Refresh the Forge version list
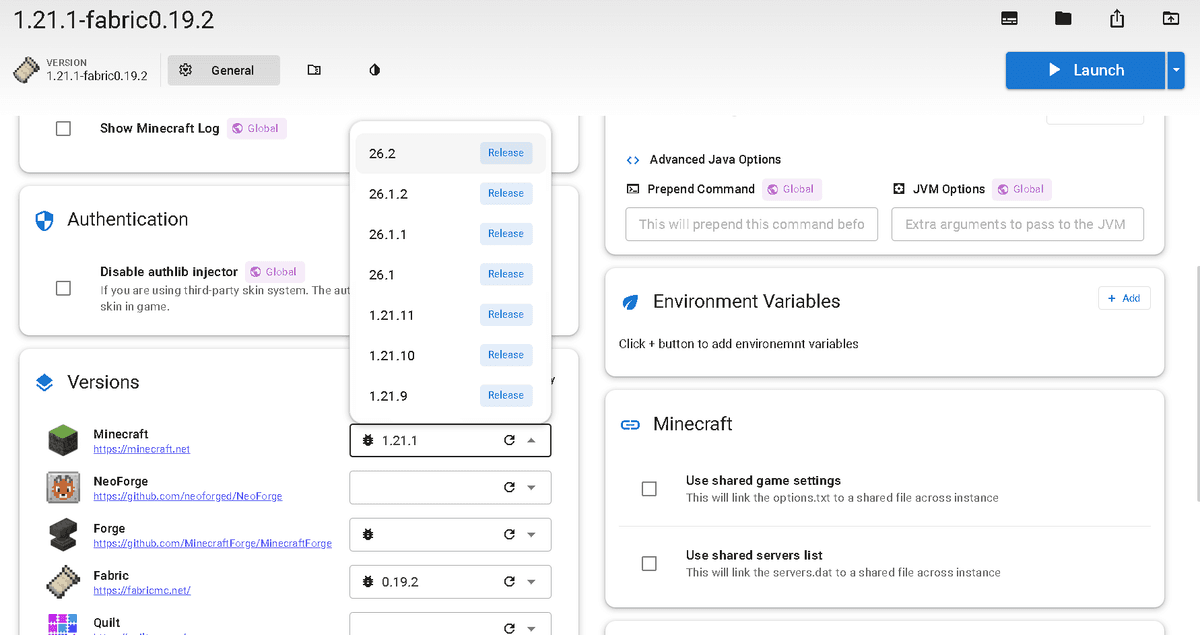This screenshot has height=635, width=1200. coord(509,534)
